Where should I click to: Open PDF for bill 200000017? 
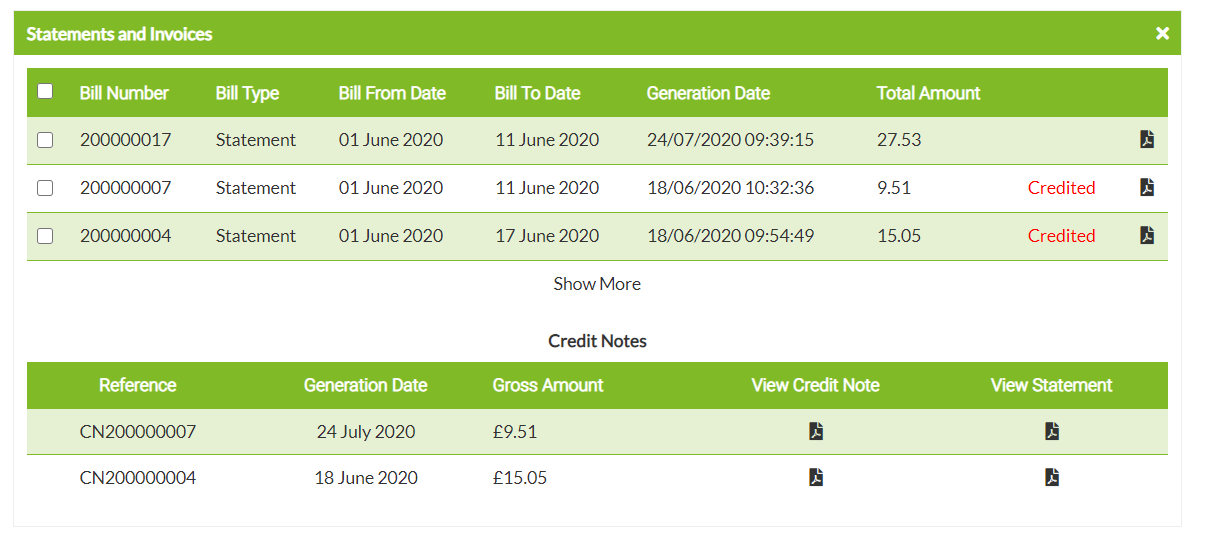1147,140
